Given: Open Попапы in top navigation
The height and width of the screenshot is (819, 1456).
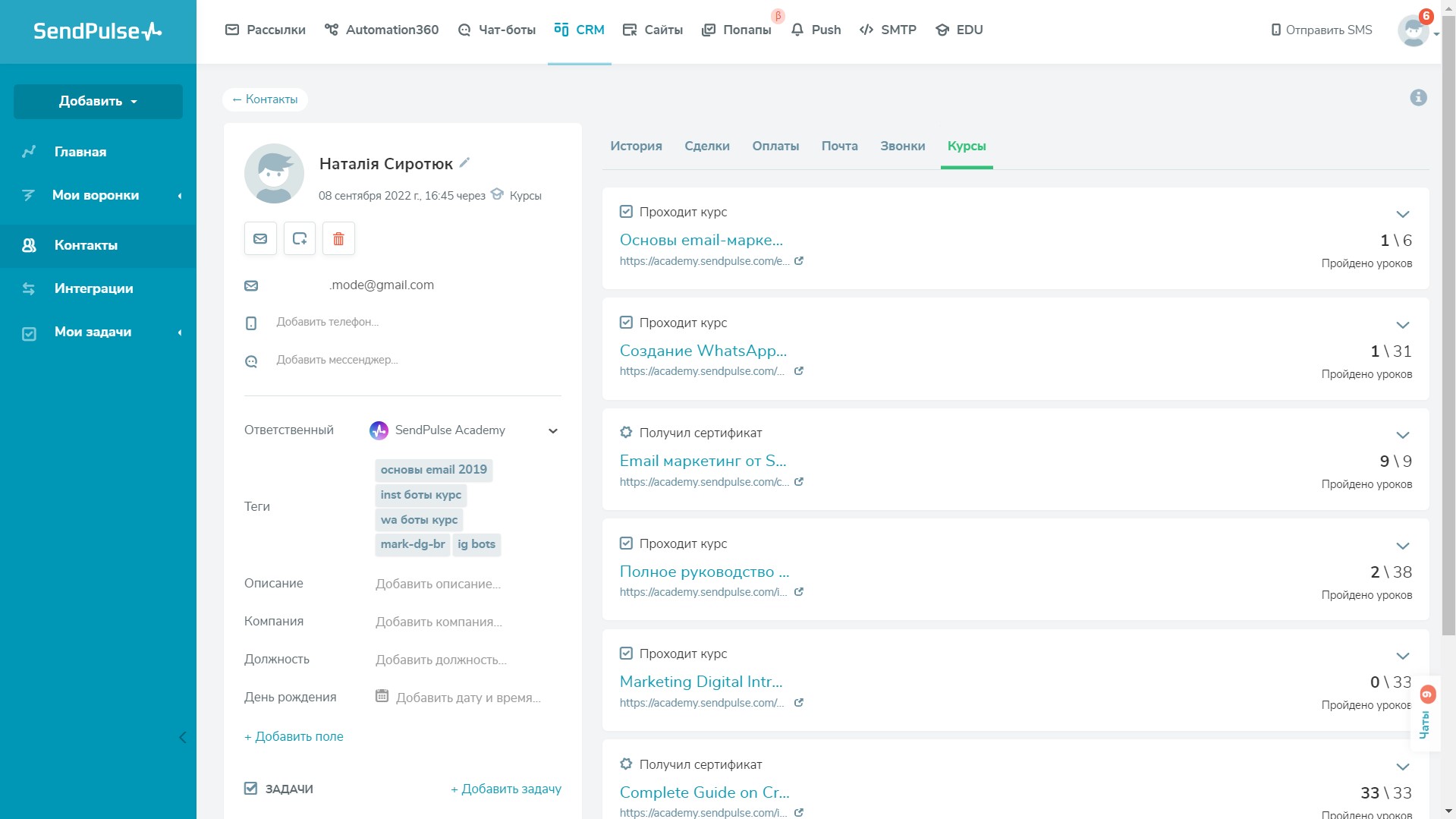Looking at the screenshot, I should pyautogui.click(x=737, y=30).
